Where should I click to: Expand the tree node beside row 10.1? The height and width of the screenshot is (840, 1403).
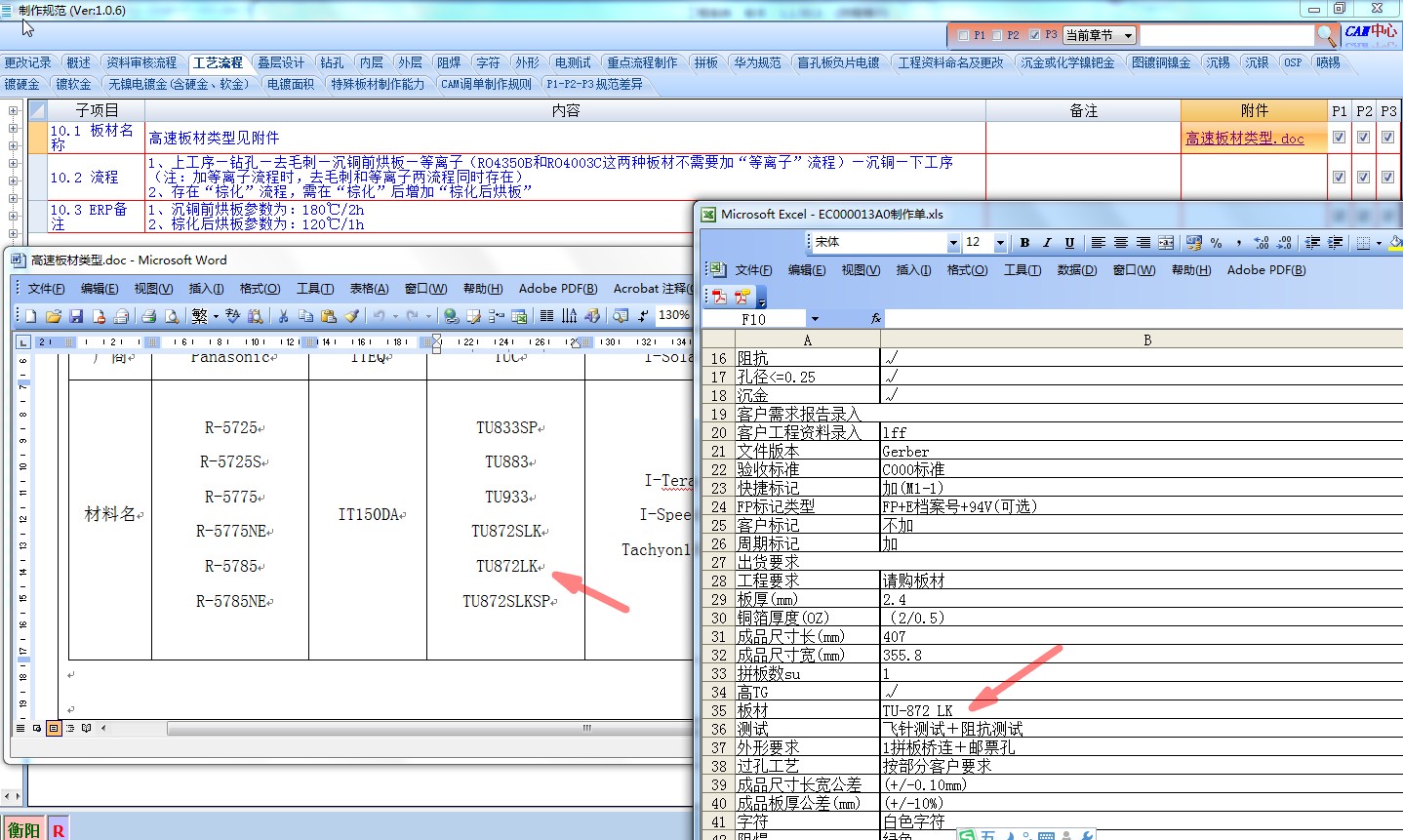point(14,127)
